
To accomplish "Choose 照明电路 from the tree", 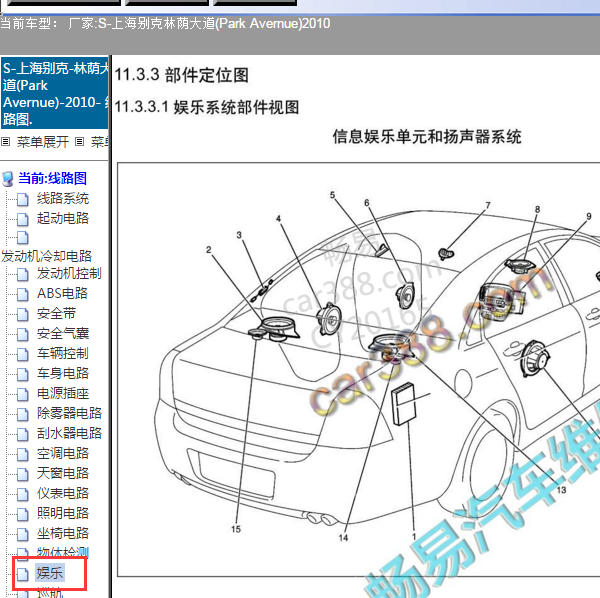I will tap(63, 513).
